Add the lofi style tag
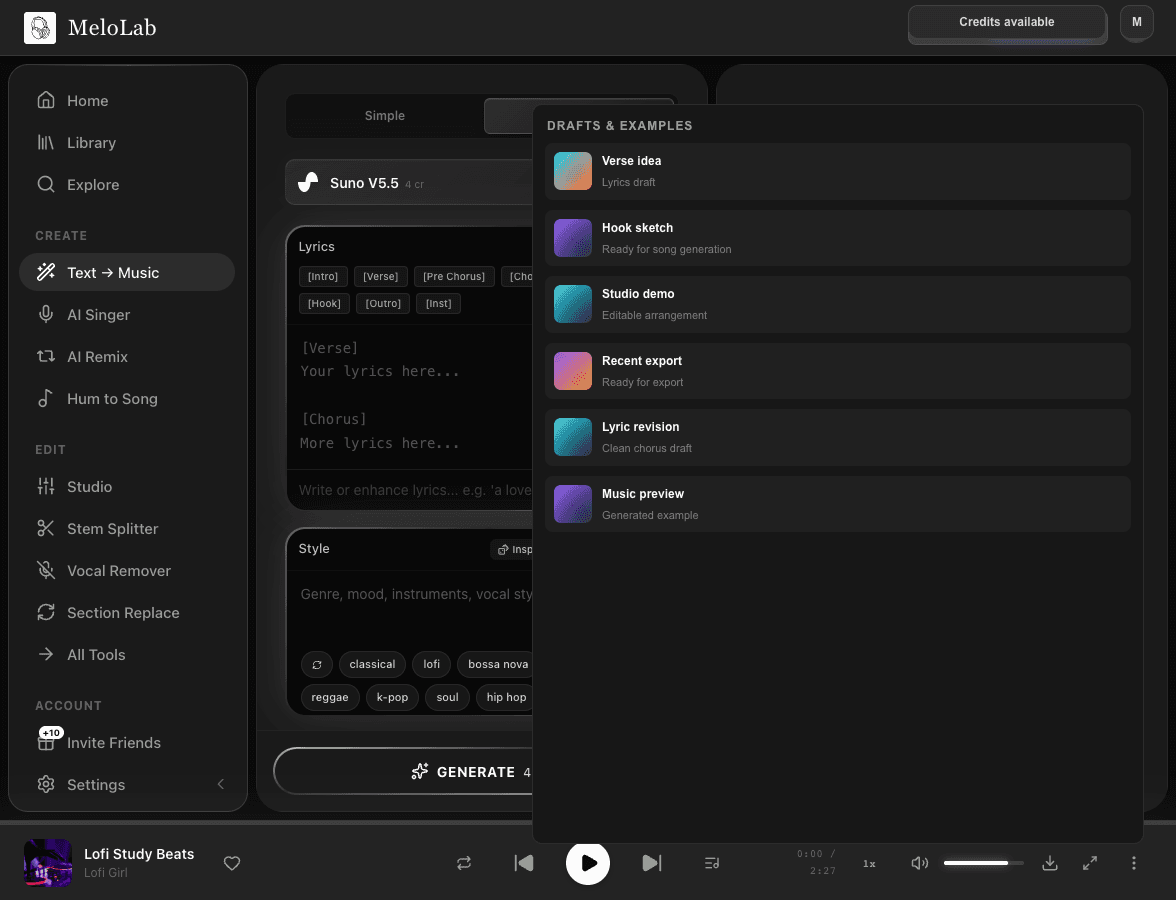The width and height of the screenshot is (1176, 900). [432, 664]
